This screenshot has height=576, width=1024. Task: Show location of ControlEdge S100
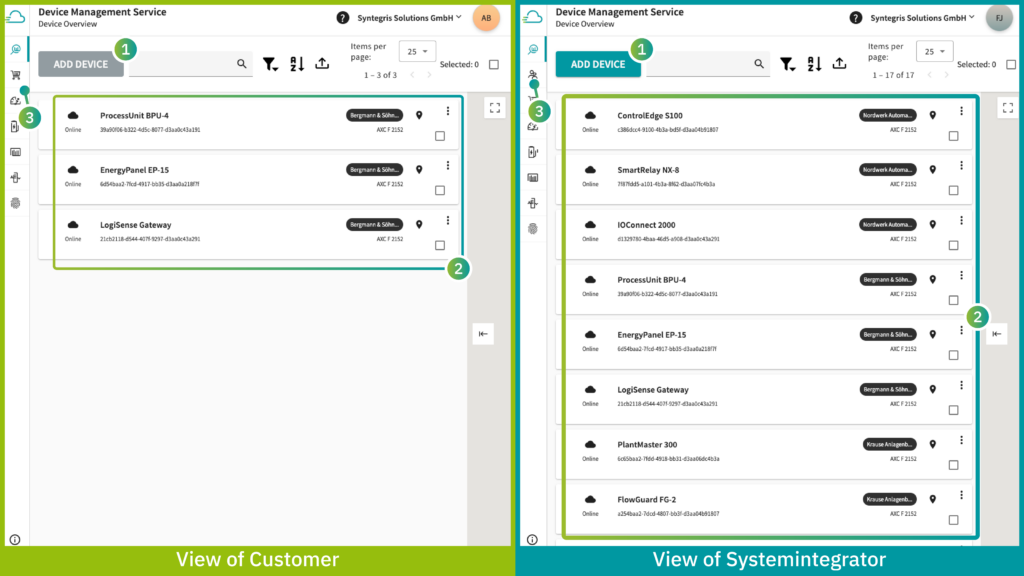933,116
